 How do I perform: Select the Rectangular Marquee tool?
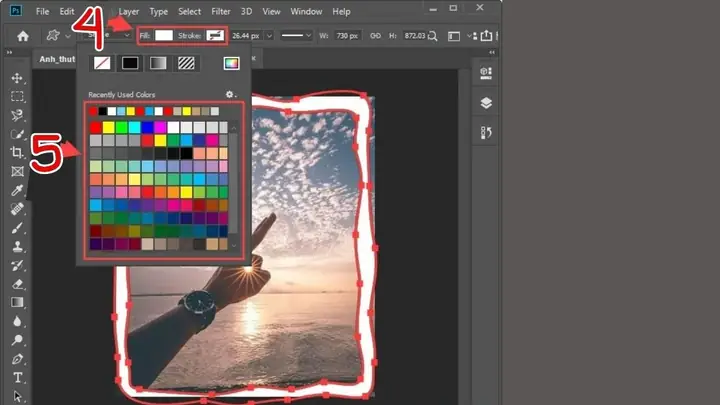click(17, 96)
